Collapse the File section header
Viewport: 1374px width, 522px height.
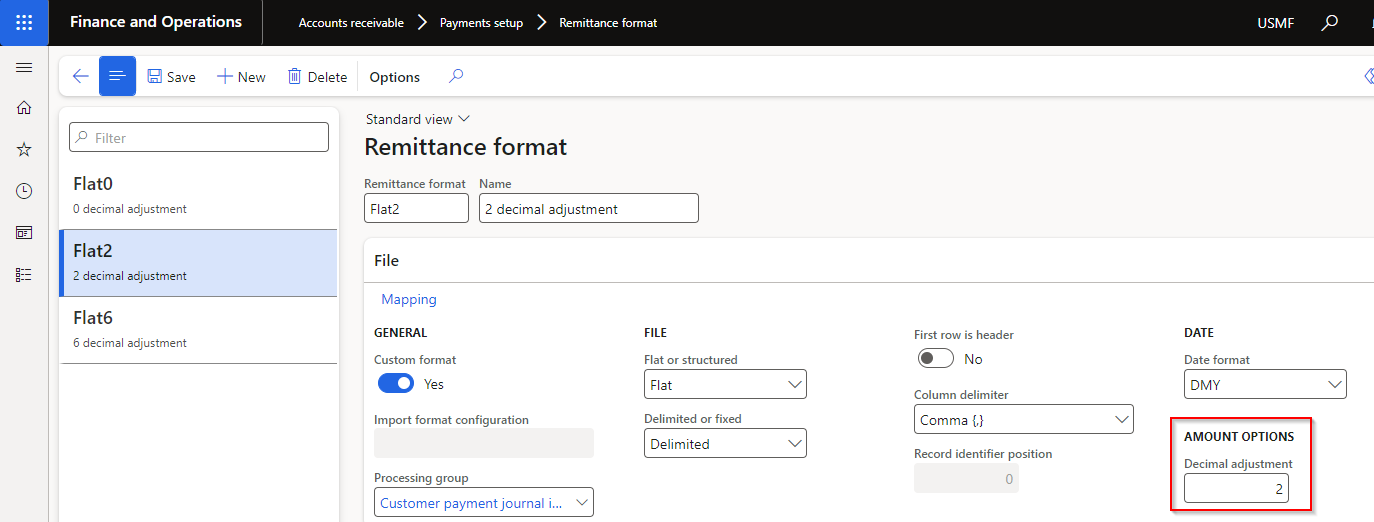tap(869, 260)
